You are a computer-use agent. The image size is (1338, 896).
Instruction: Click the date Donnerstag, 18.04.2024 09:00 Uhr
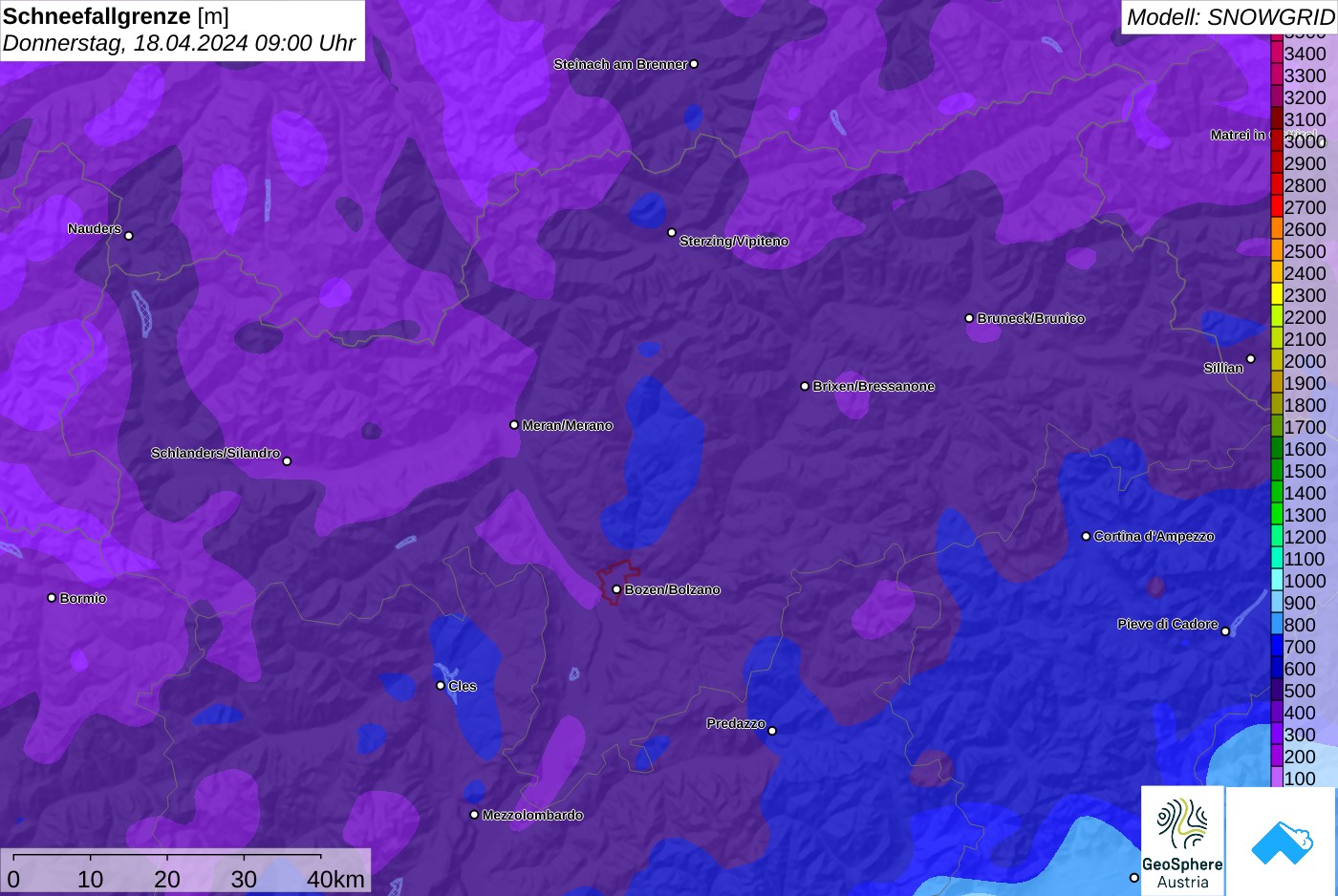click(x=179, y=43)
